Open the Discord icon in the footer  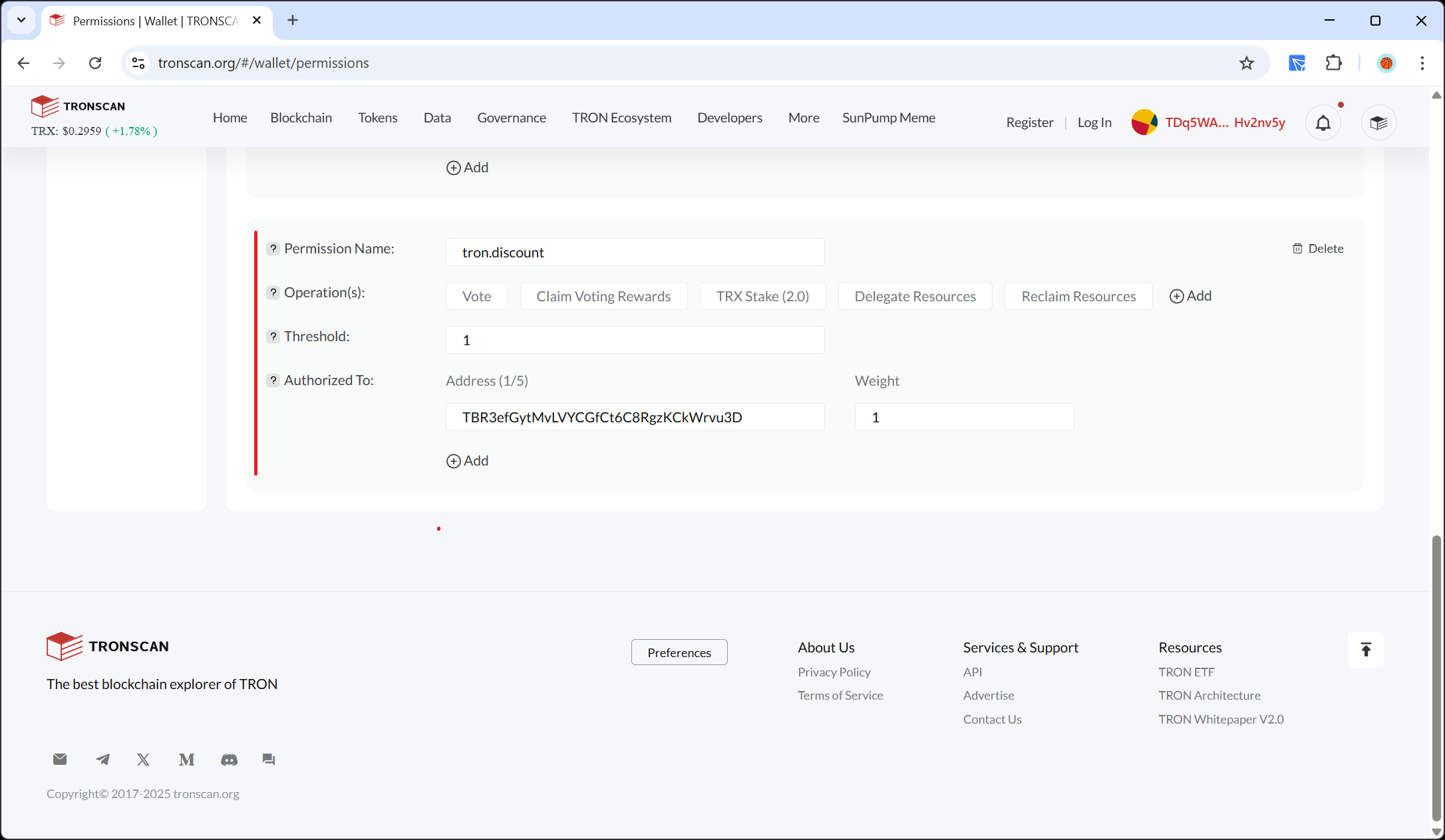(x=229, y=760)
